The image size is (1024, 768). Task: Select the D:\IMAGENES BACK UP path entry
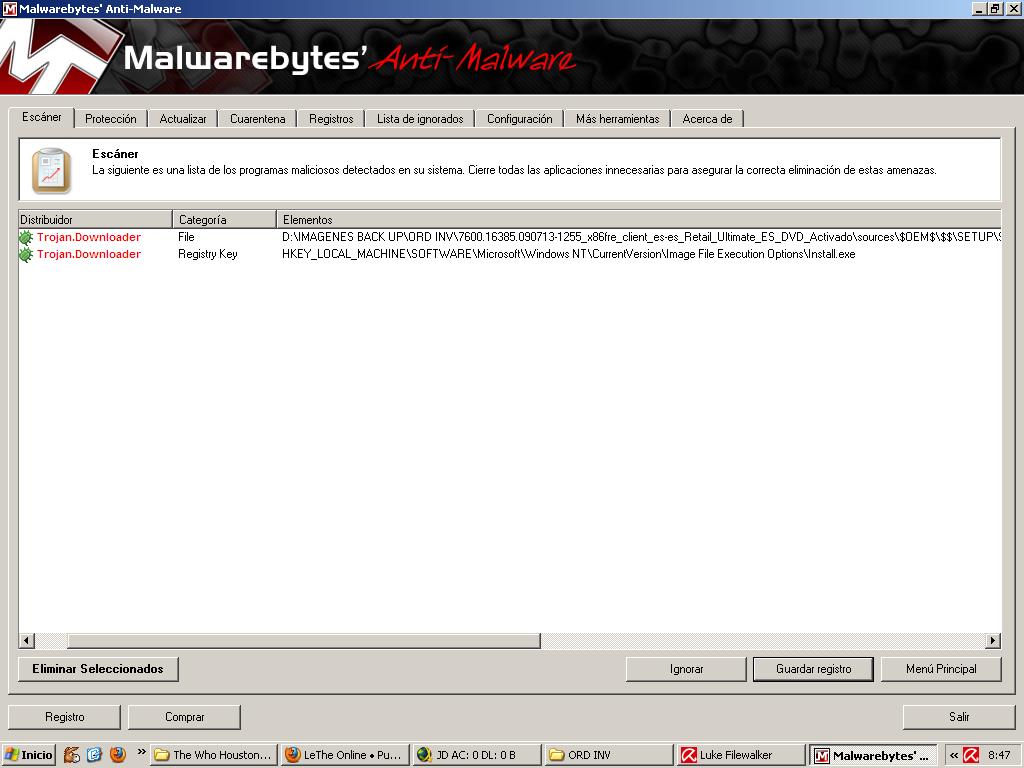click(641, 237)
